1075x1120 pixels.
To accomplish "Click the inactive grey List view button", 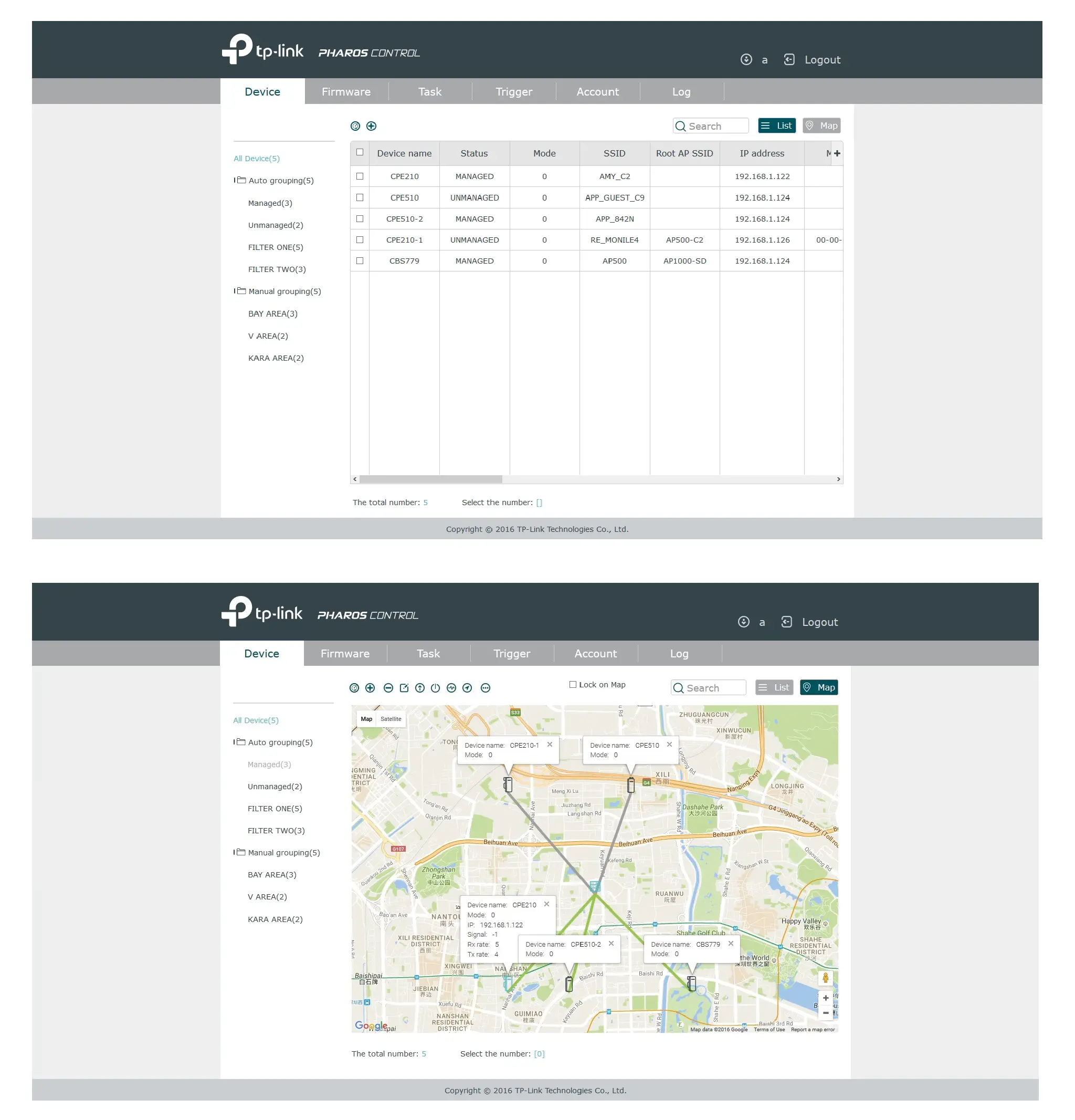I will pyautogui.click(x=774, y=687).
